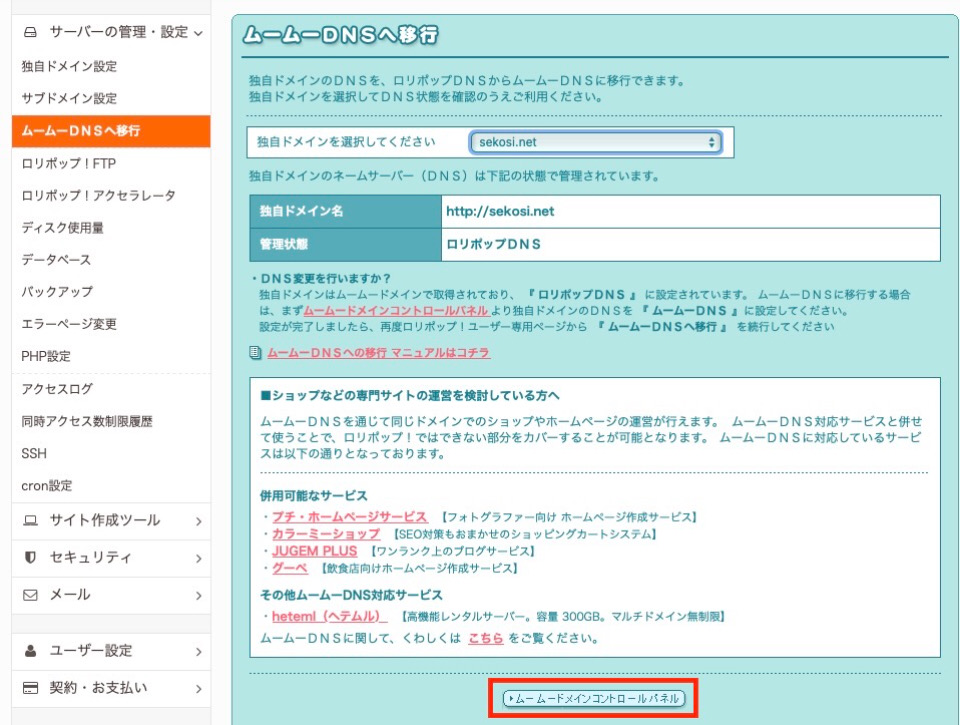Expand the 契約・お支払い chevron
The height and width of the screenshot is (725, 960).
pyautogui.click(x=199, y=688)
